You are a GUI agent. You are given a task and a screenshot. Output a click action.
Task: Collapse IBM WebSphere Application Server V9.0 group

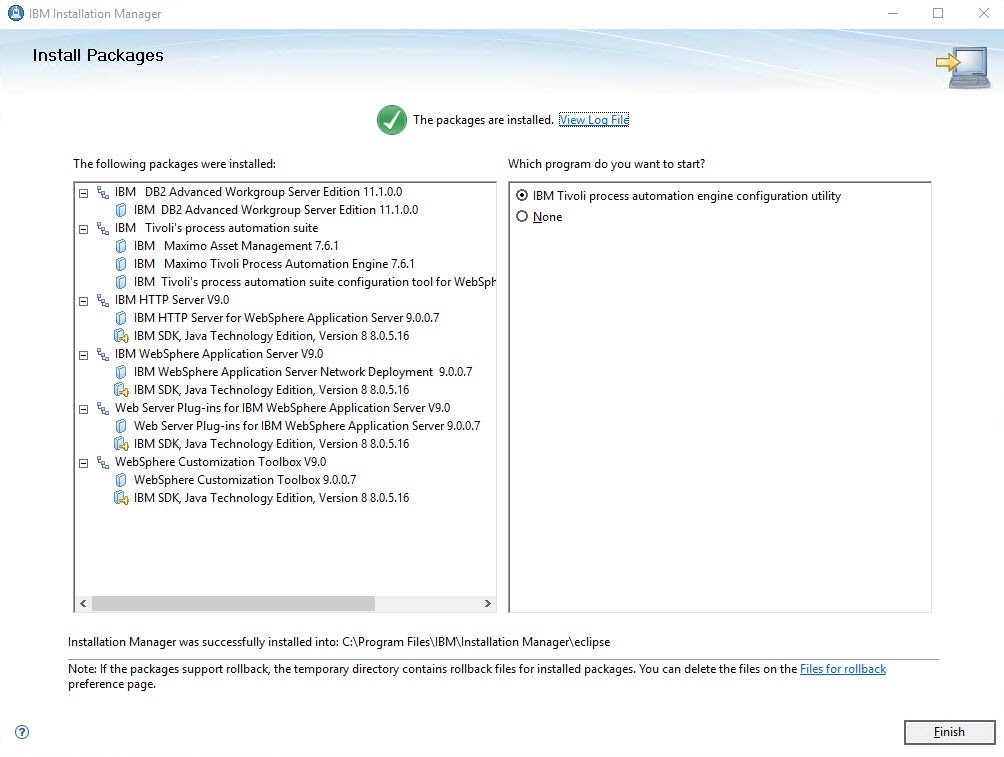83,355
